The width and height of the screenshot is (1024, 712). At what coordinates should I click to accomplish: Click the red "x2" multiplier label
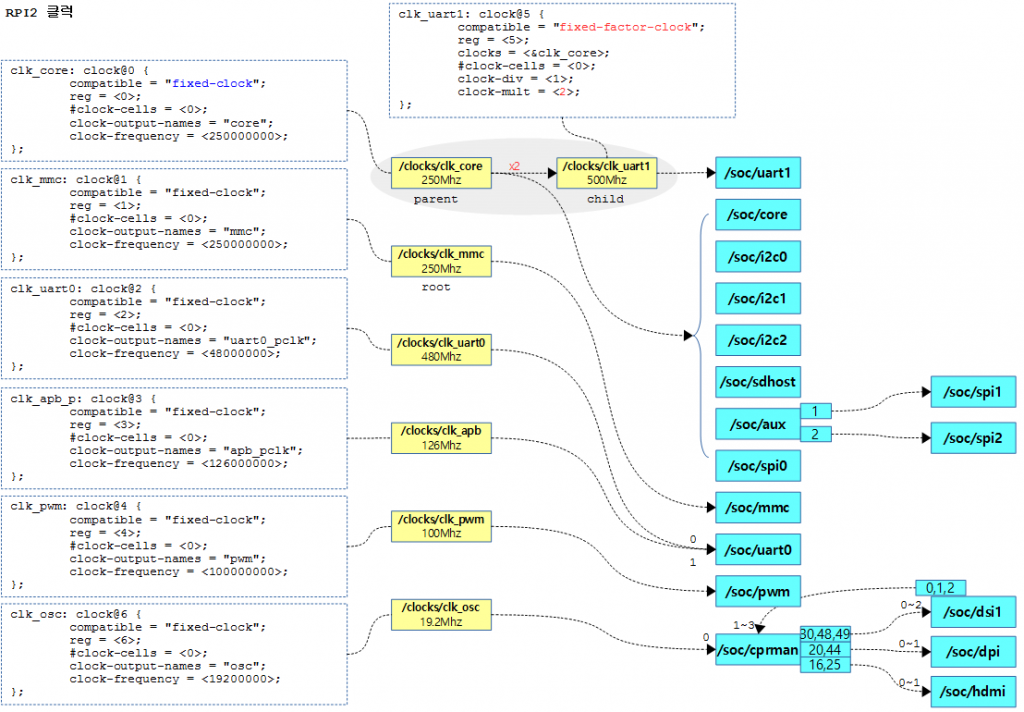(x=515, y=167)
